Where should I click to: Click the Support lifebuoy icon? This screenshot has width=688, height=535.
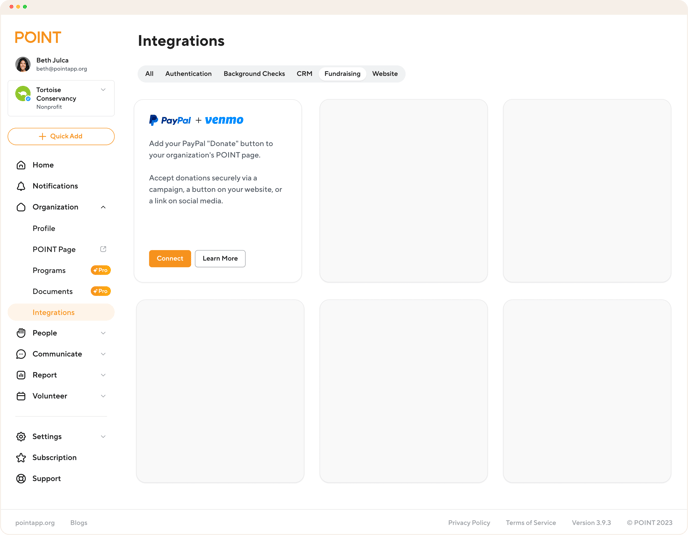pos(21,479)
